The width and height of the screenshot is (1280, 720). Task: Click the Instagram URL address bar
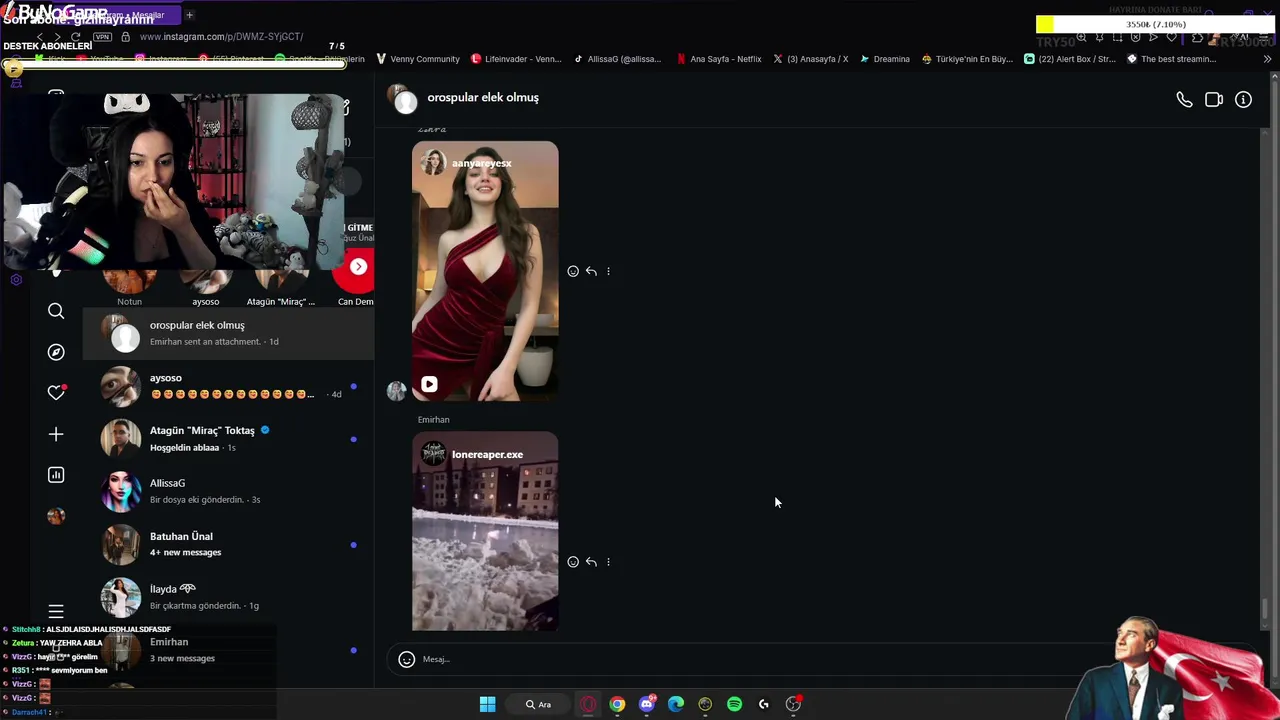(221, 37)
